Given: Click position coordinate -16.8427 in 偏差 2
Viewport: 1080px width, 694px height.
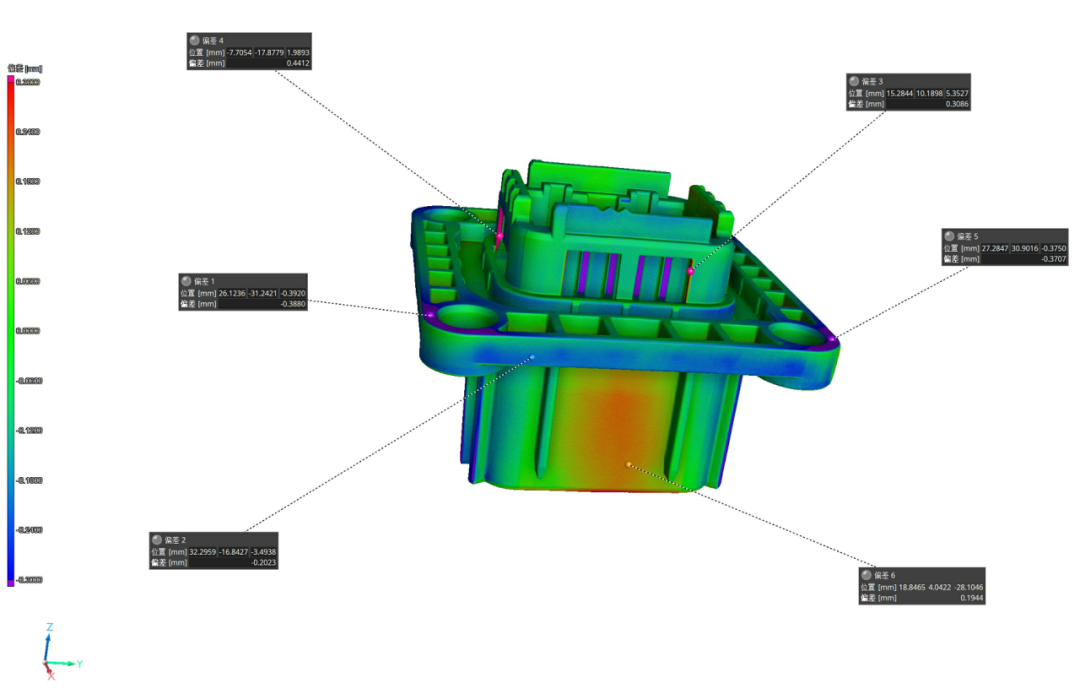Looking at the screenshot, I should (x=233, y=551).
